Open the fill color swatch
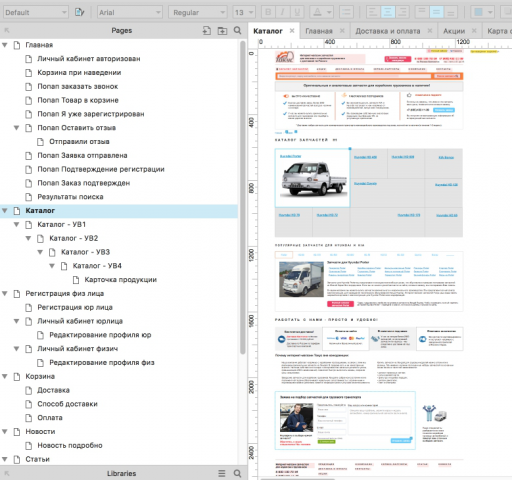Screen dimensions: 512x480 point(478,13)
